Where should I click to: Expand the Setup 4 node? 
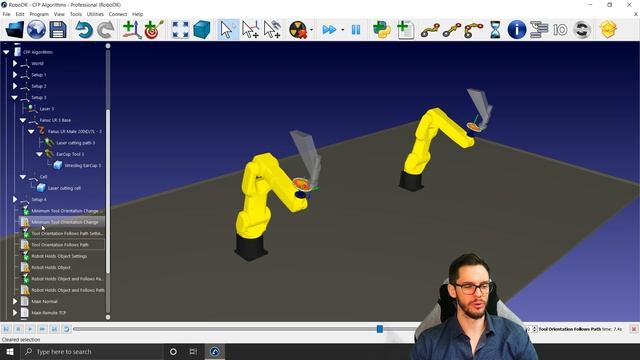tap(15, 200)
